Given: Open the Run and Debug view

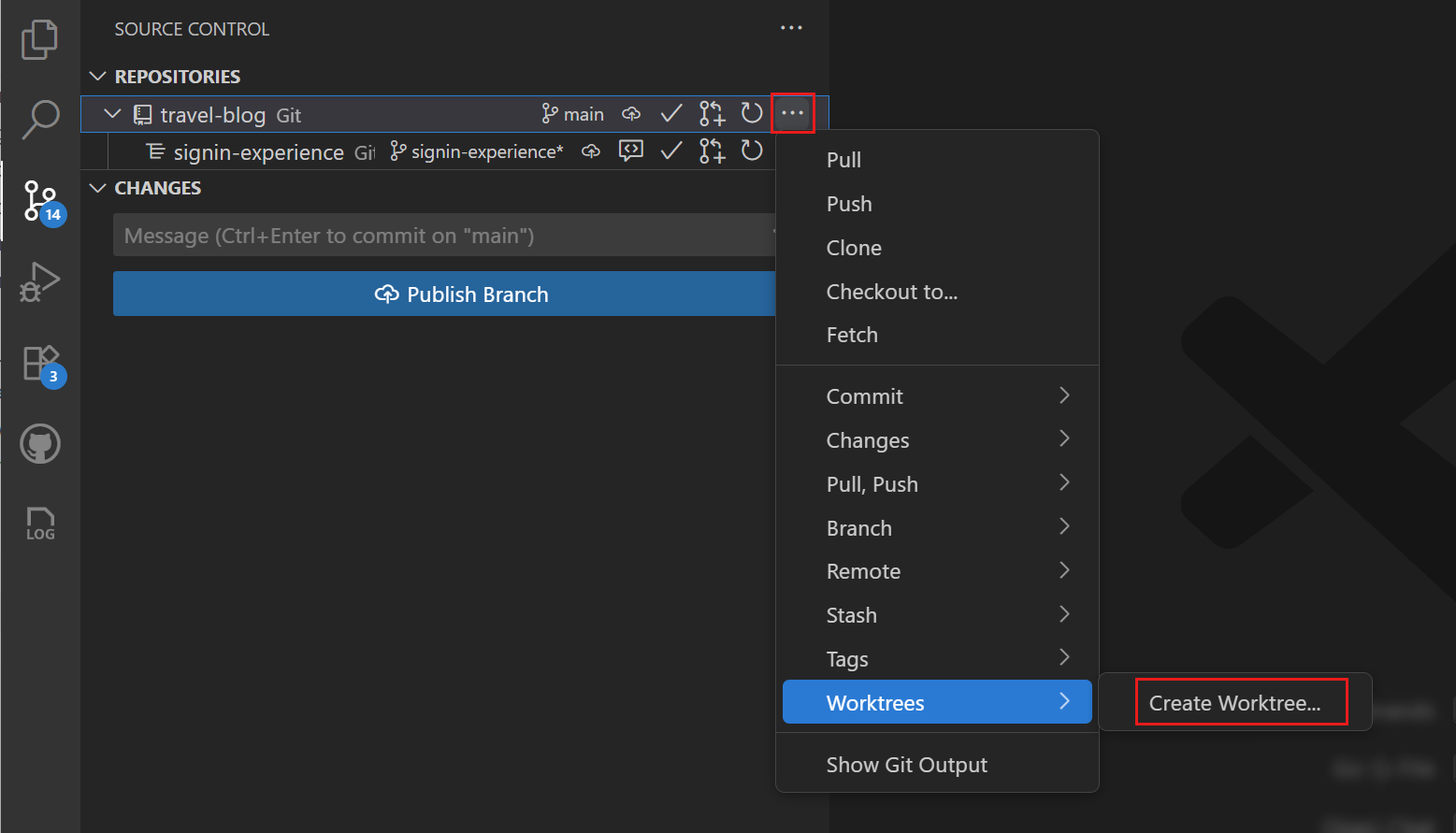Looking at the screenshot, I should point(39,281).
